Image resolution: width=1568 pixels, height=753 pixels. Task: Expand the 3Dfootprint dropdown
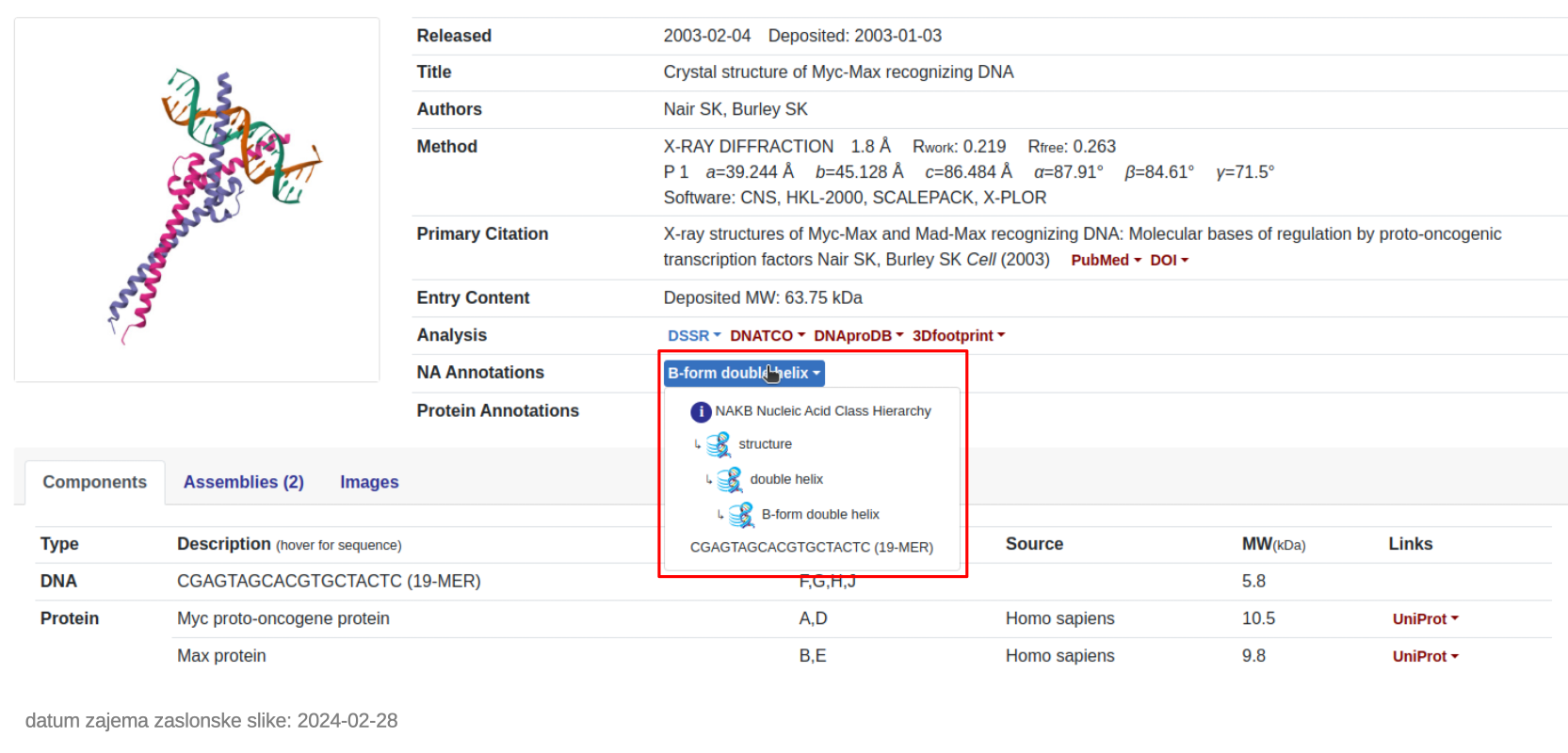(x=959, y=336)
